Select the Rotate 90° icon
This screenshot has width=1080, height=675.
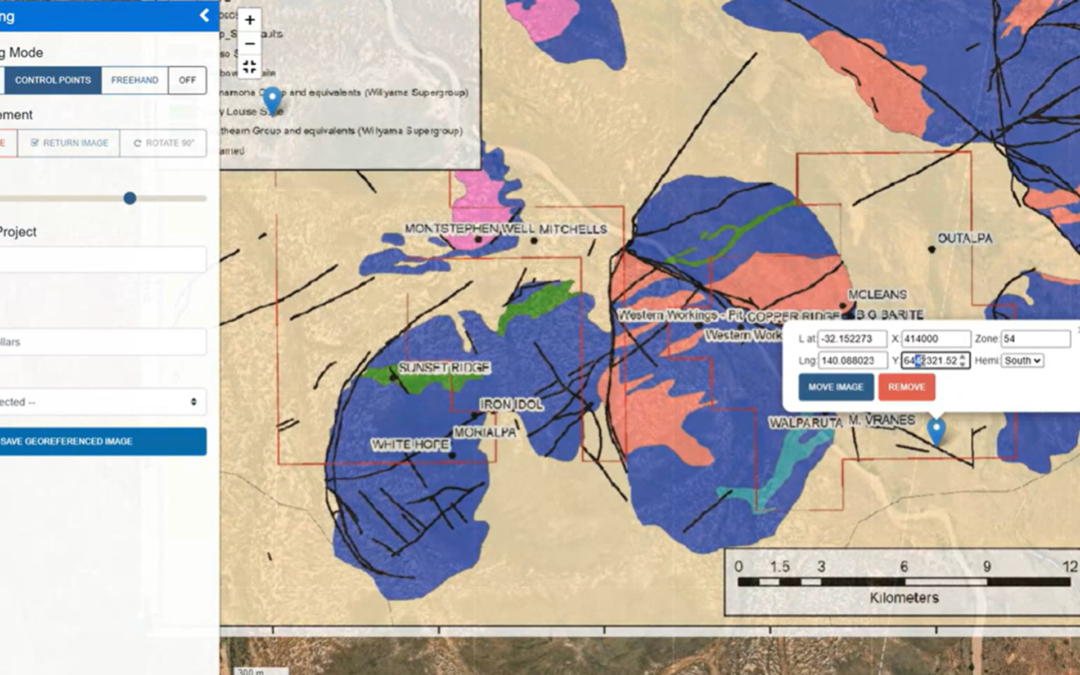click(164, 142)
